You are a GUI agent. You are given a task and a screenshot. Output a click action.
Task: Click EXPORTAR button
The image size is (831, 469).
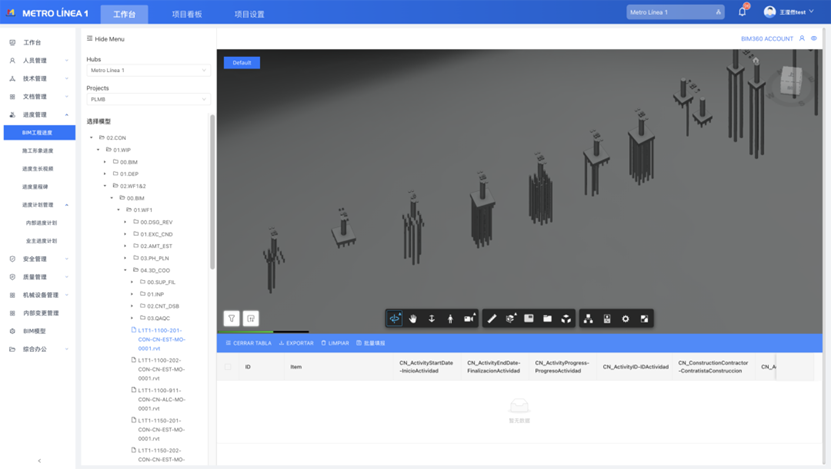[296, 343]
